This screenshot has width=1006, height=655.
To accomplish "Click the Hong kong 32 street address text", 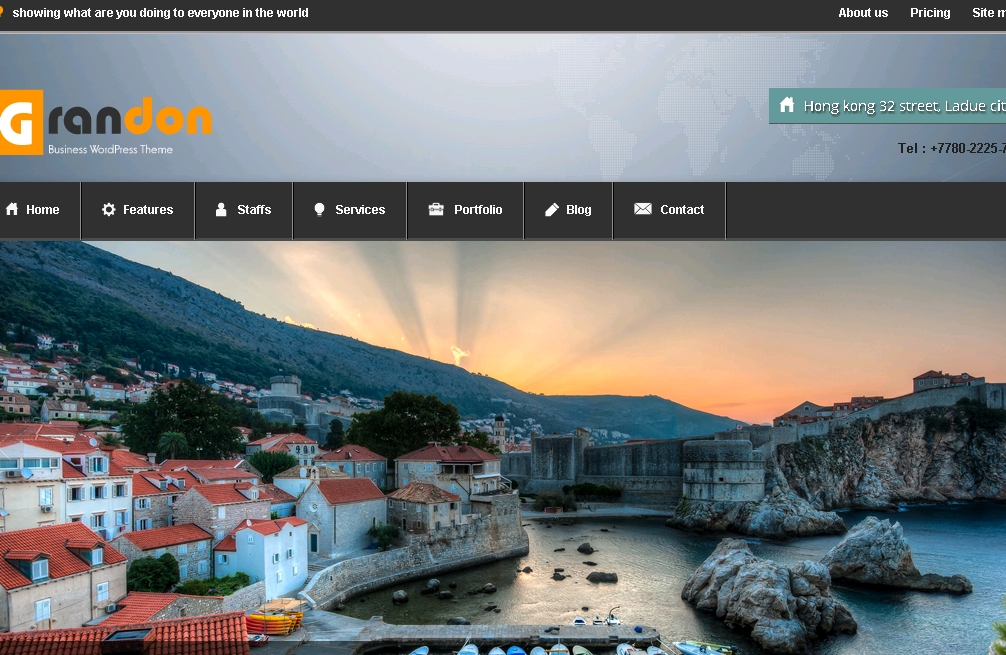I will coord(903,106).
